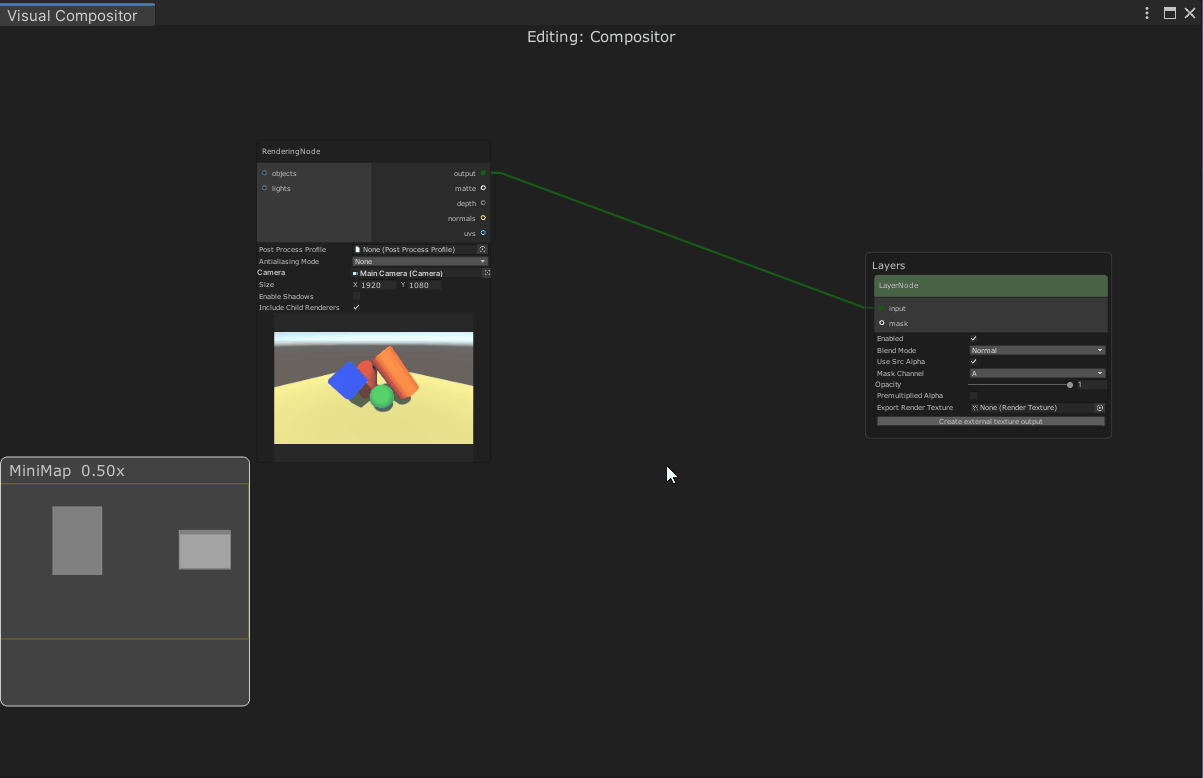
Task: Uncheck Include Child Renderers
Action: pyautogui.click(x=356, y=307)
